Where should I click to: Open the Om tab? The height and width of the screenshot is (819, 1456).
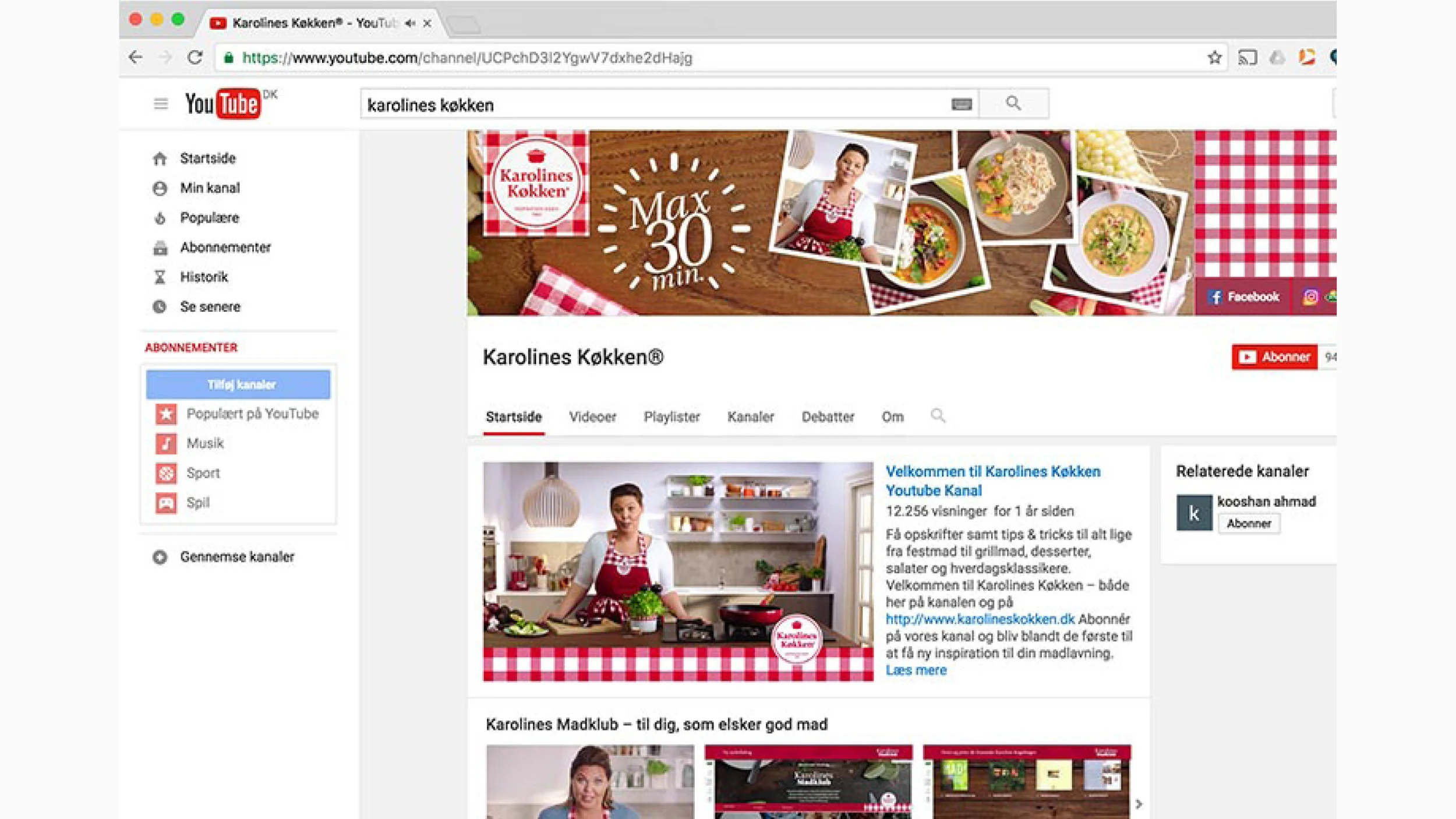892,416
